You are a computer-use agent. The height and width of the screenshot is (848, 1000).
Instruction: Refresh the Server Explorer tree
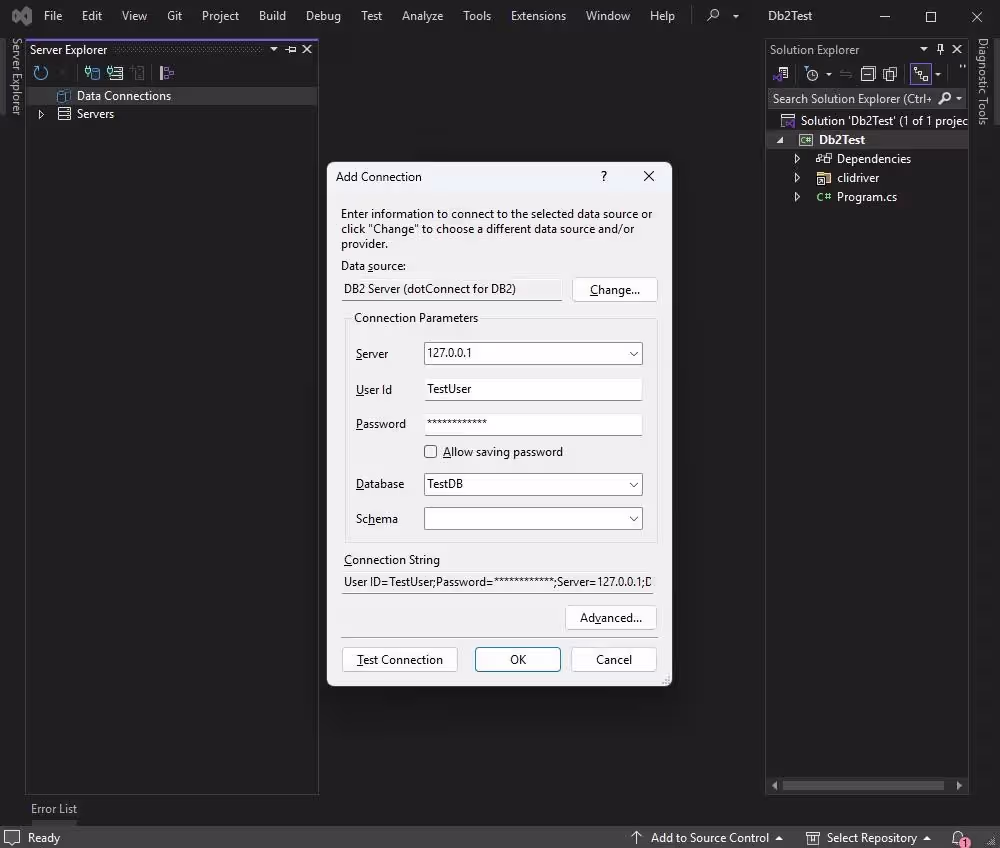[x=41, y=73]
